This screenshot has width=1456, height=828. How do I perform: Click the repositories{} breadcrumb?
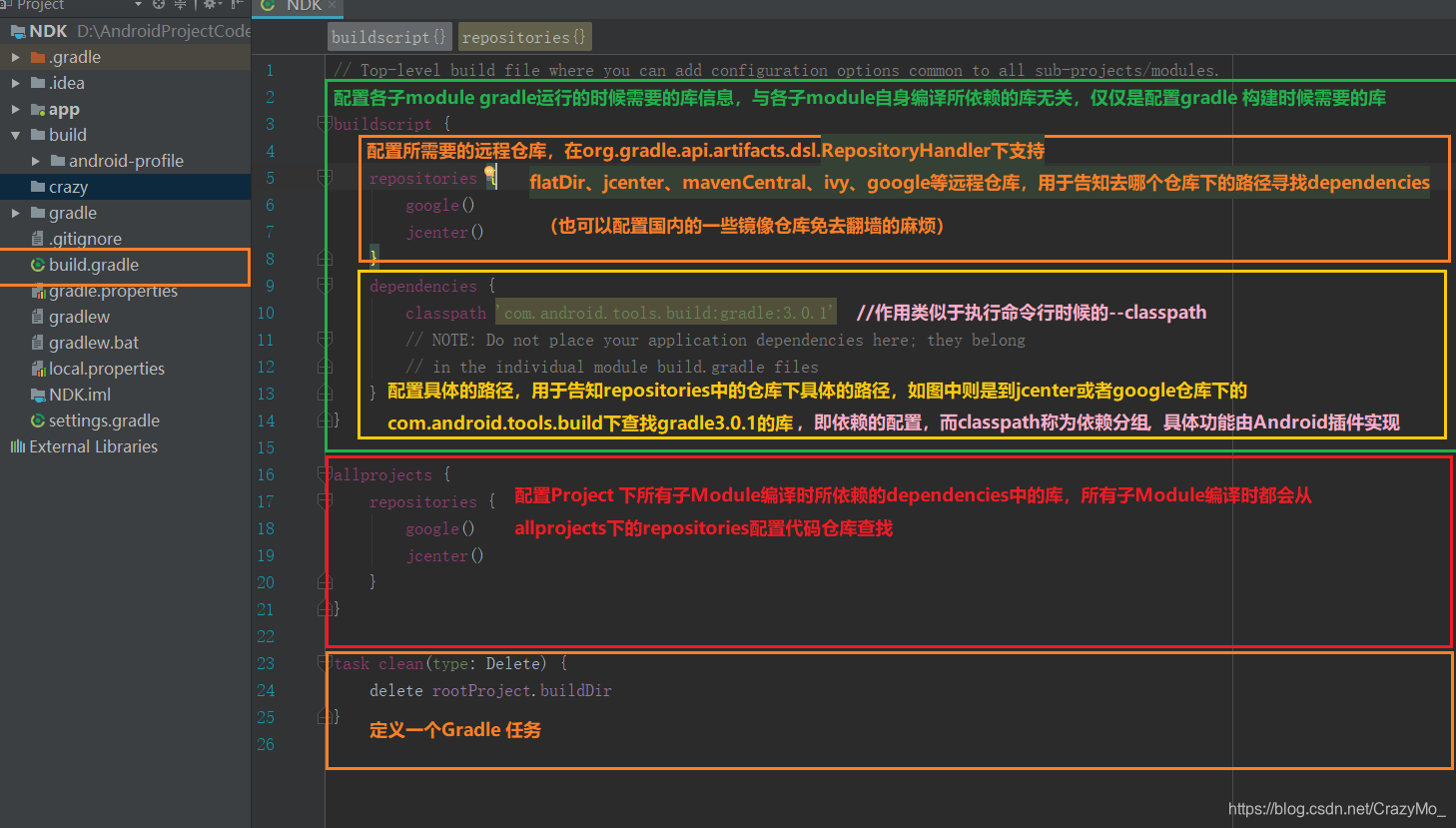pos(524,37)
